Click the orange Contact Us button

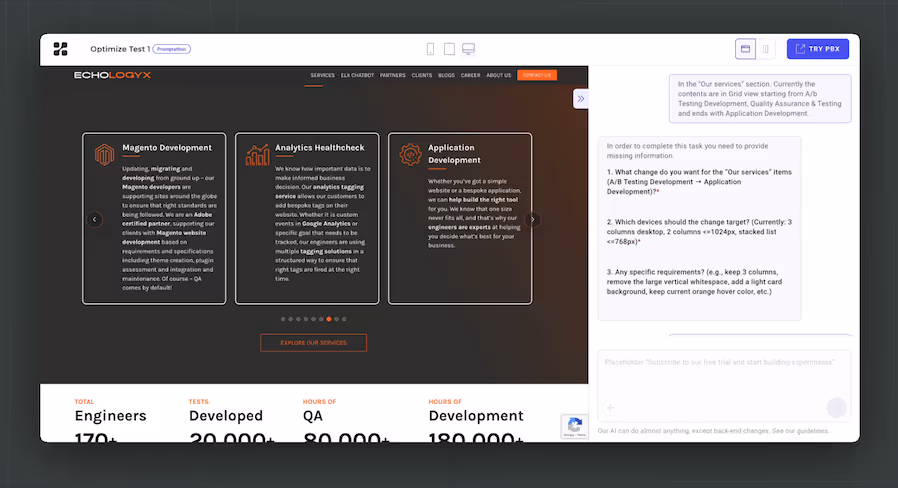click(x=537, y=75)
